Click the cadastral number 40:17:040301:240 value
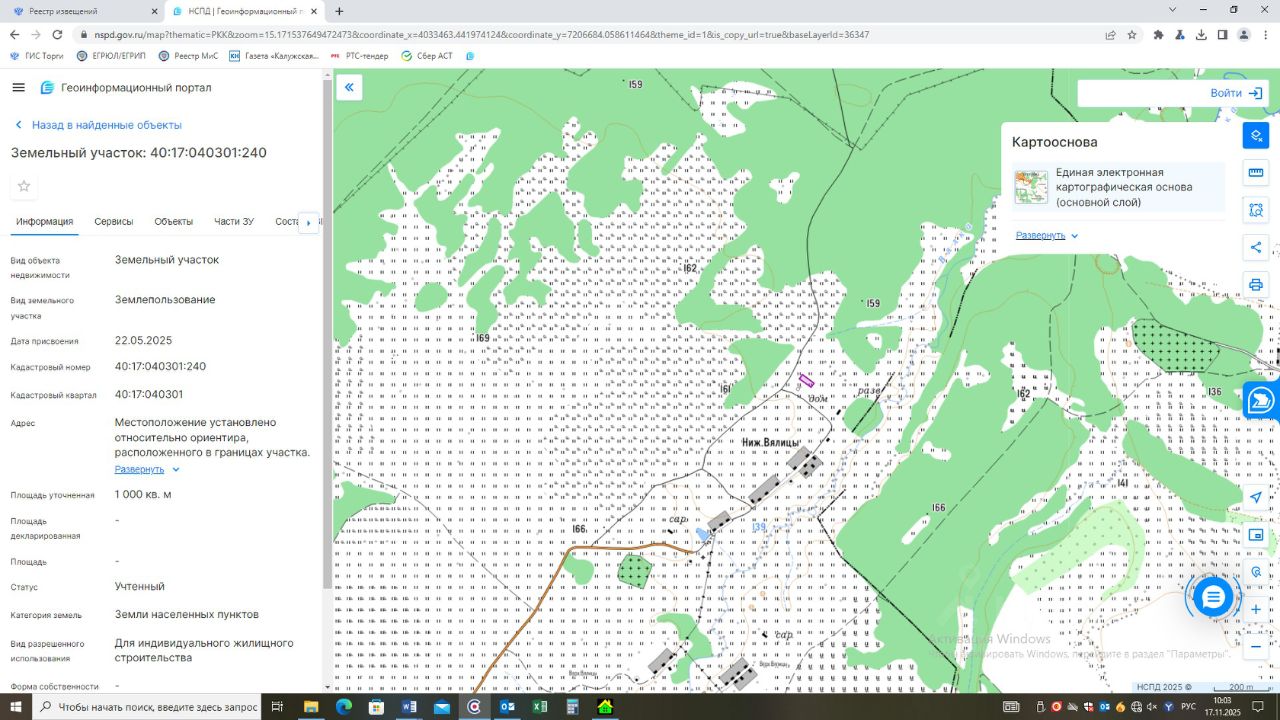The image size is (1280, 720). coord(160,366)
